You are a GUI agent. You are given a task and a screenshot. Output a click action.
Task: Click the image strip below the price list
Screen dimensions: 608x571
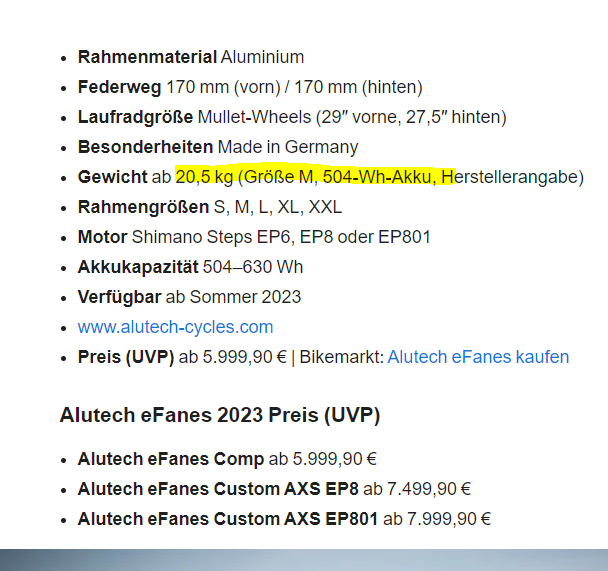point(304,560)
